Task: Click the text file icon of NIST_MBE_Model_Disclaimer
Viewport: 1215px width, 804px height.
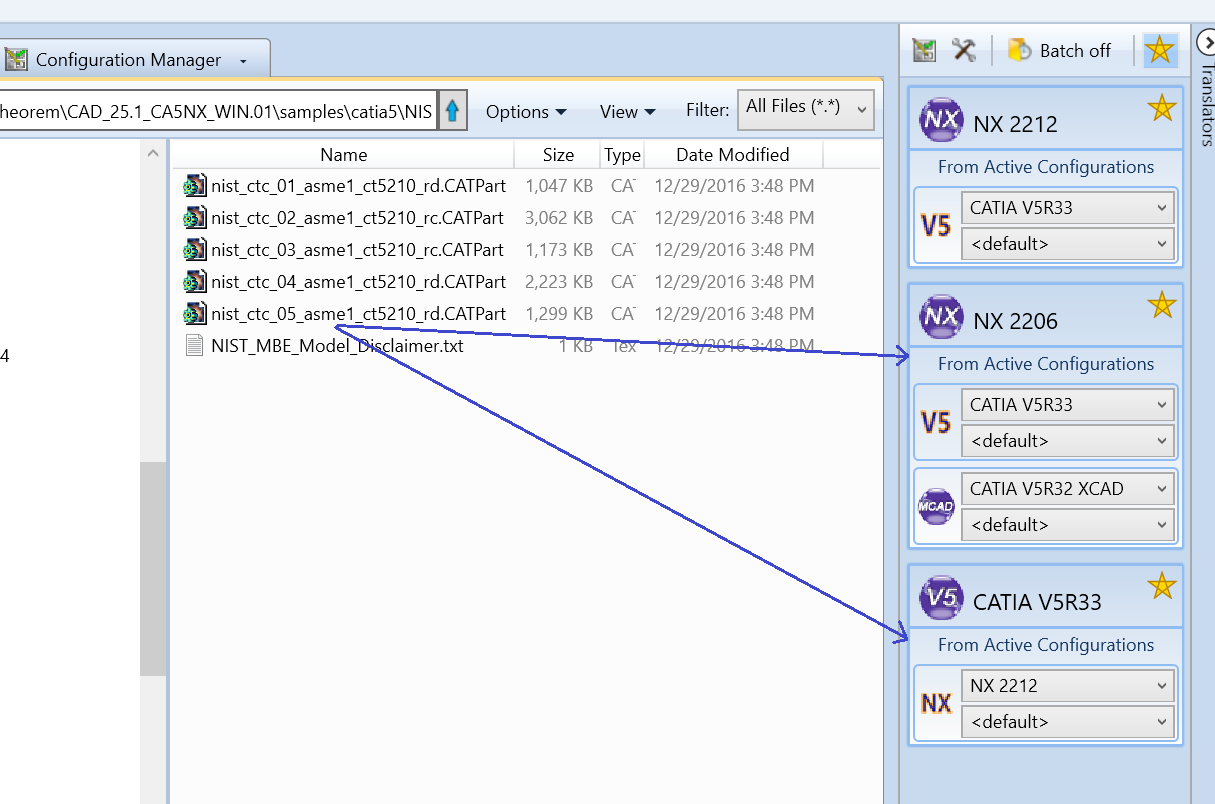Action: coord(194,346)
